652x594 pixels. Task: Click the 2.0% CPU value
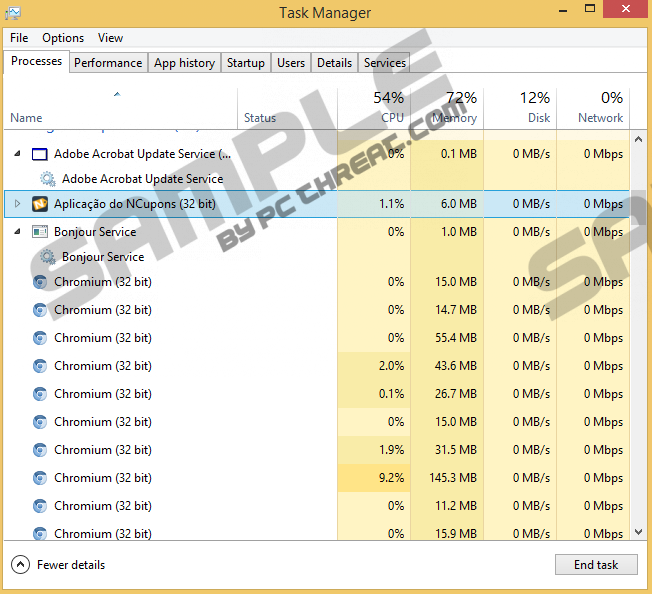click(391, 366)
